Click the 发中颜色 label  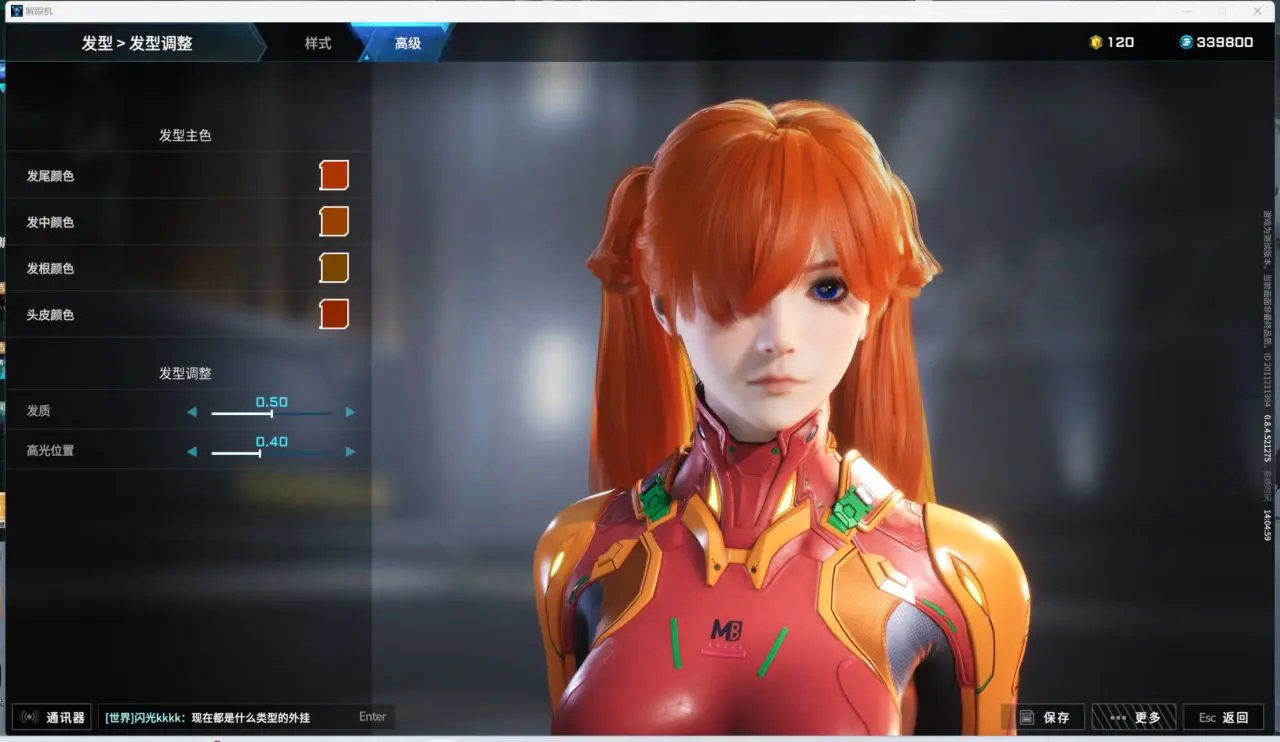pyautogui.click(x=50, y=222)
